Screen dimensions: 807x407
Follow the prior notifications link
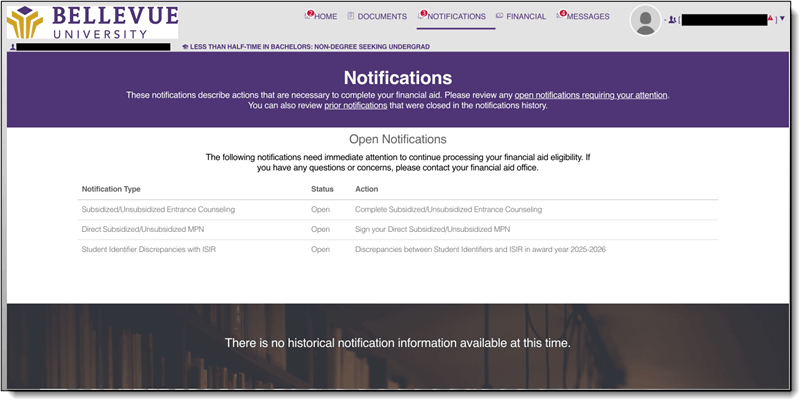(x=356, y=105)
